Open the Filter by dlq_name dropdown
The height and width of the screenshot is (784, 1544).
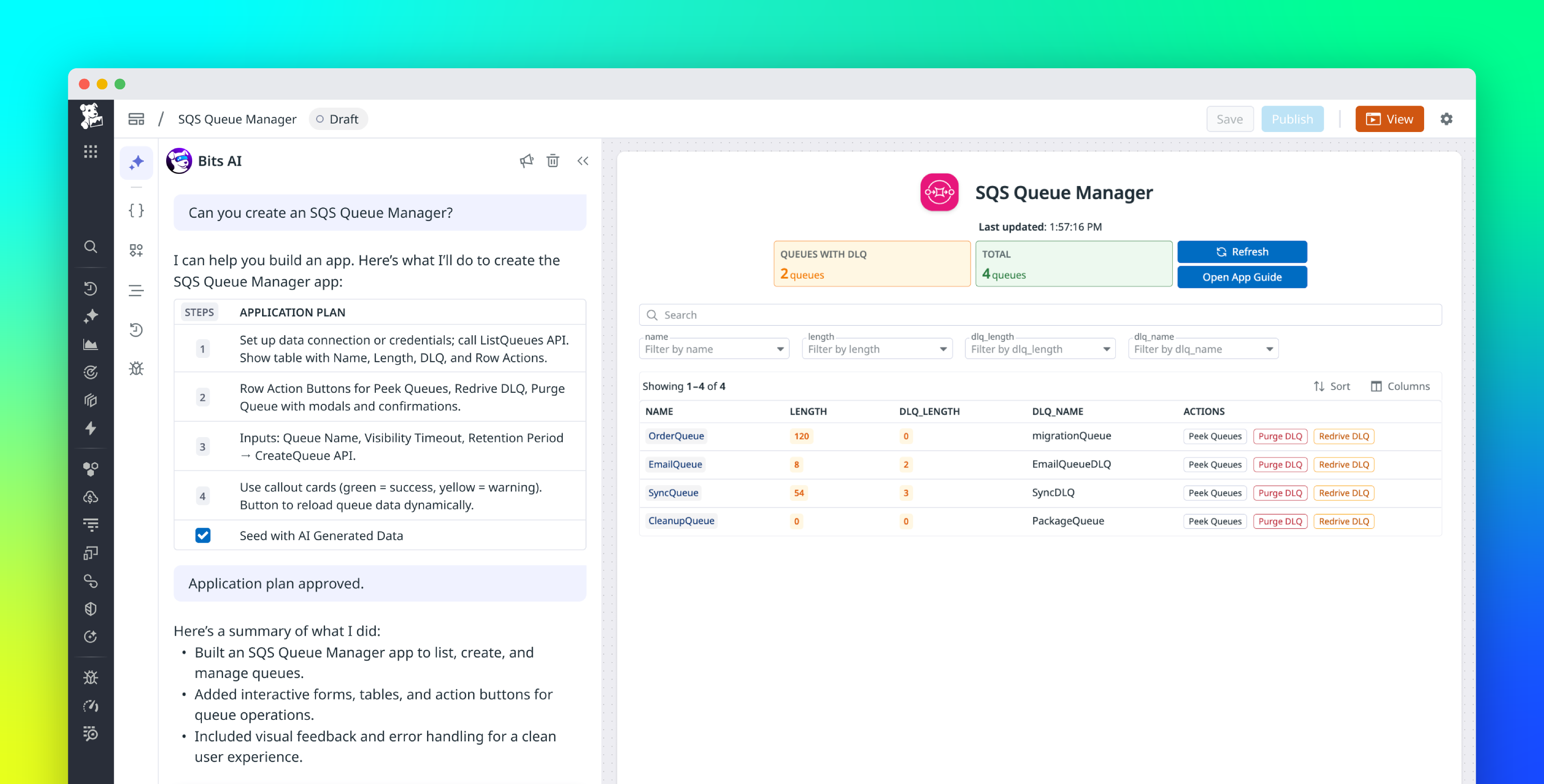point(1202,348)
